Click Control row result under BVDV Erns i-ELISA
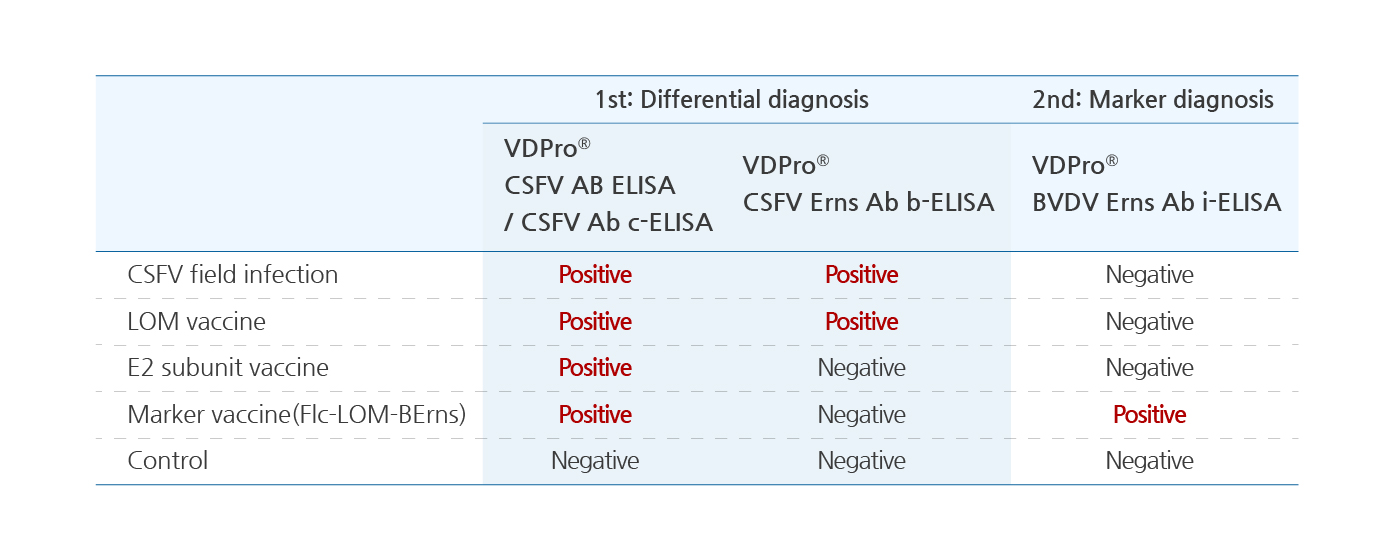The height and width of the screenshot is (553, 1400). coord(1150,461)
